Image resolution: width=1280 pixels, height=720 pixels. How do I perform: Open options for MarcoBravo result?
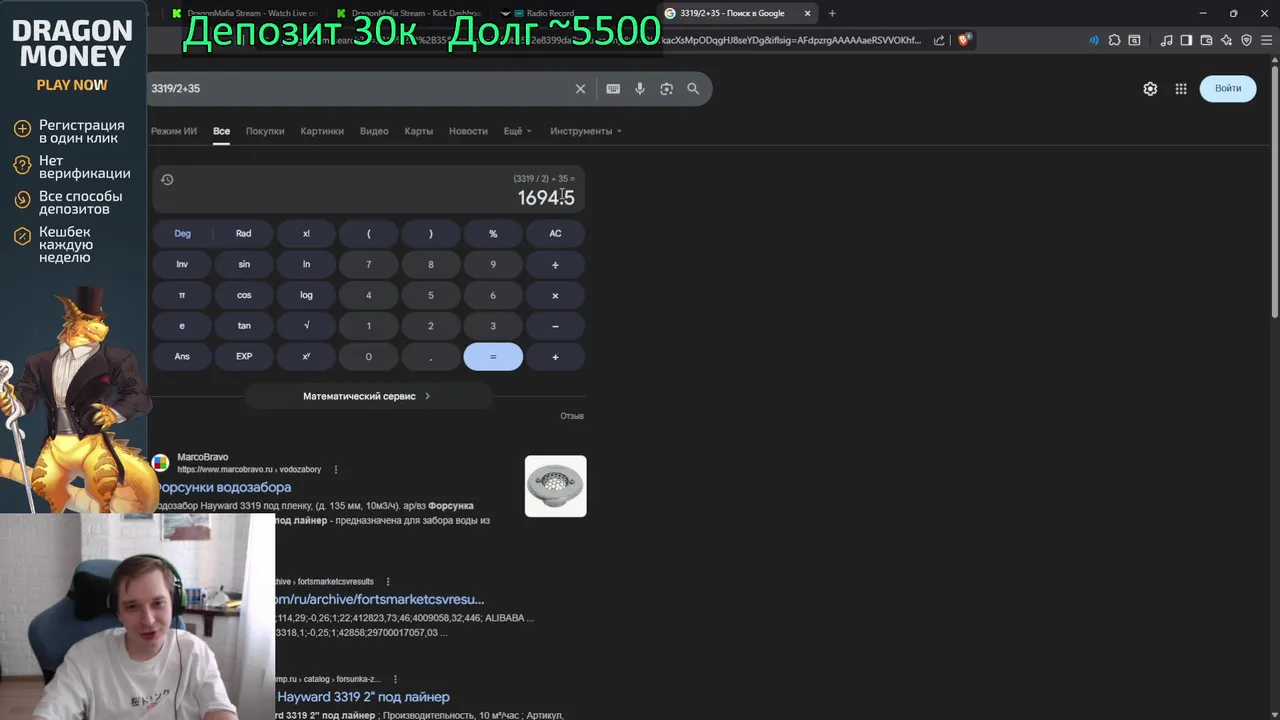[336, 469]
